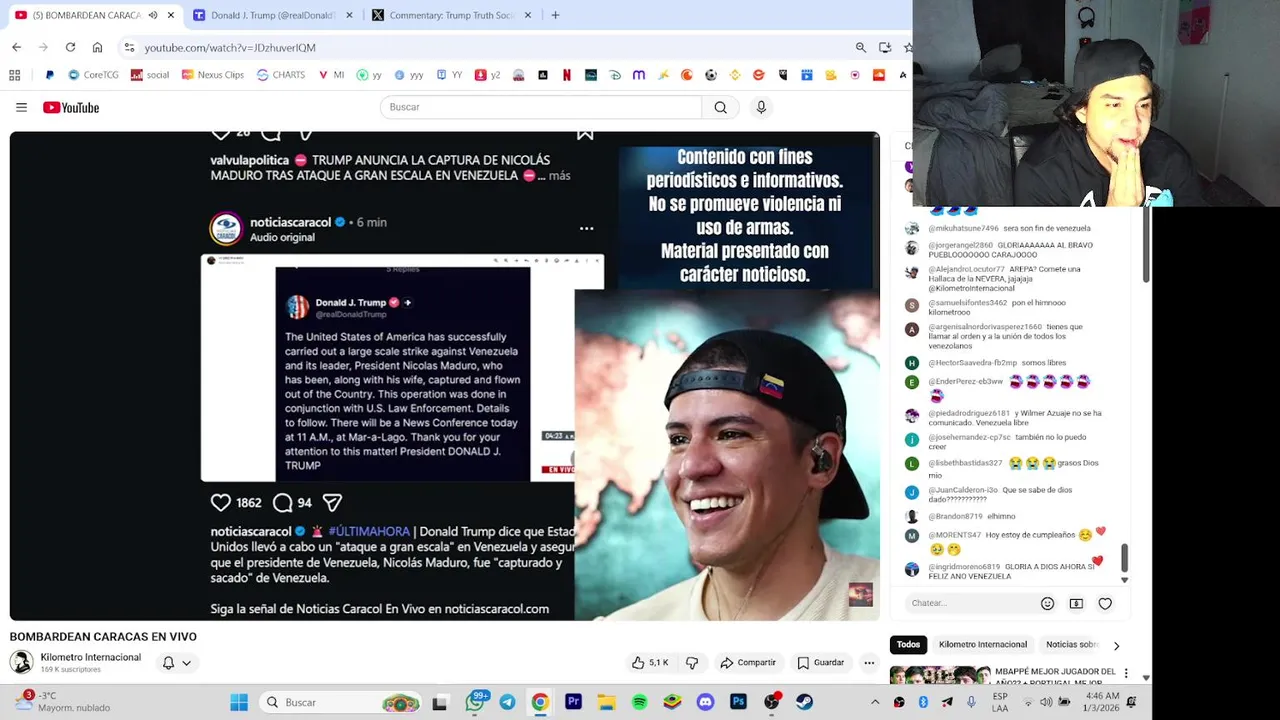Expand notification options chevron beside the bell

tap(186, 662)
